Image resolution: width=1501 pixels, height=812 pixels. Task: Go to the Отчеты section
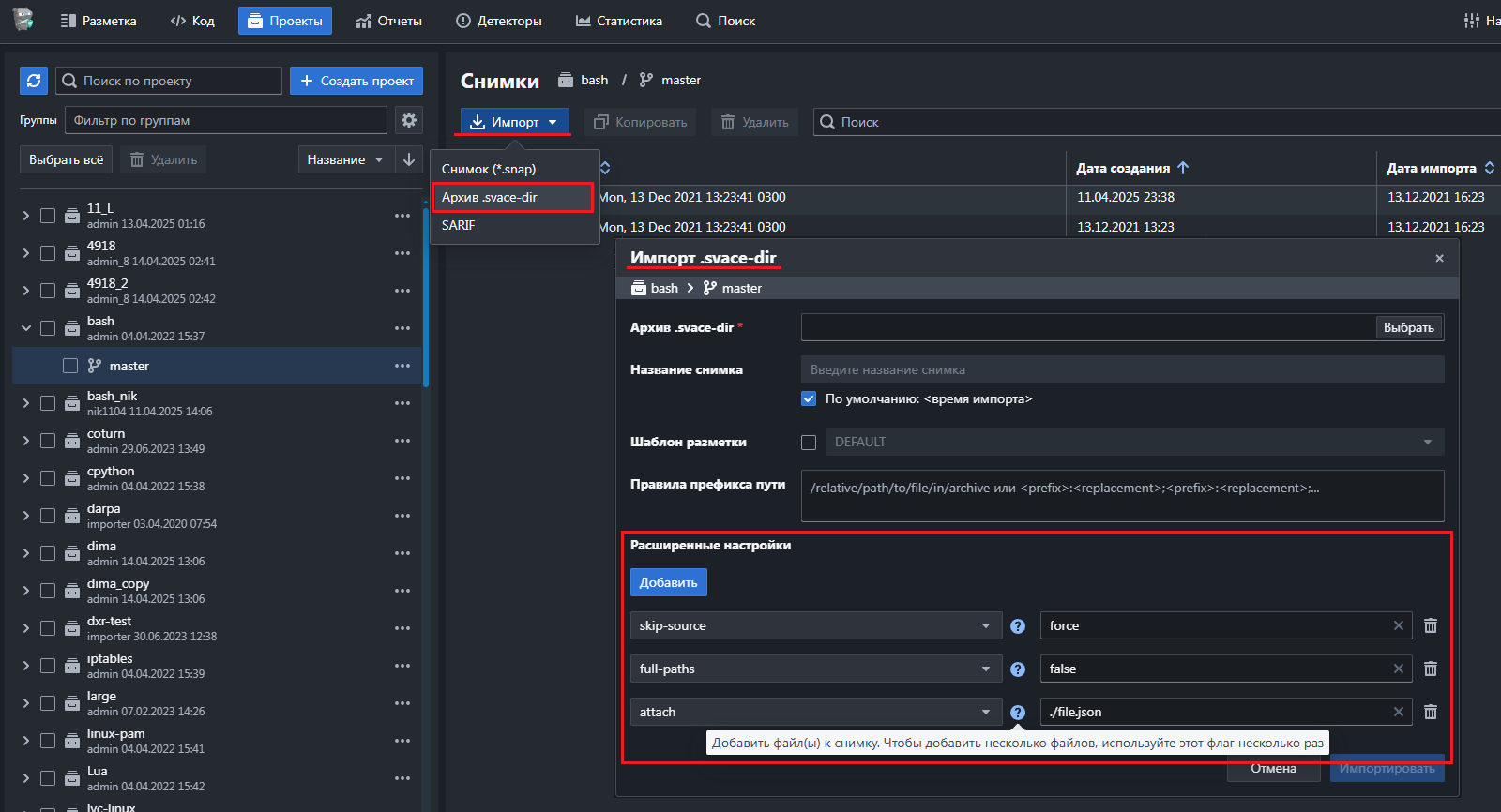(389, 21)
